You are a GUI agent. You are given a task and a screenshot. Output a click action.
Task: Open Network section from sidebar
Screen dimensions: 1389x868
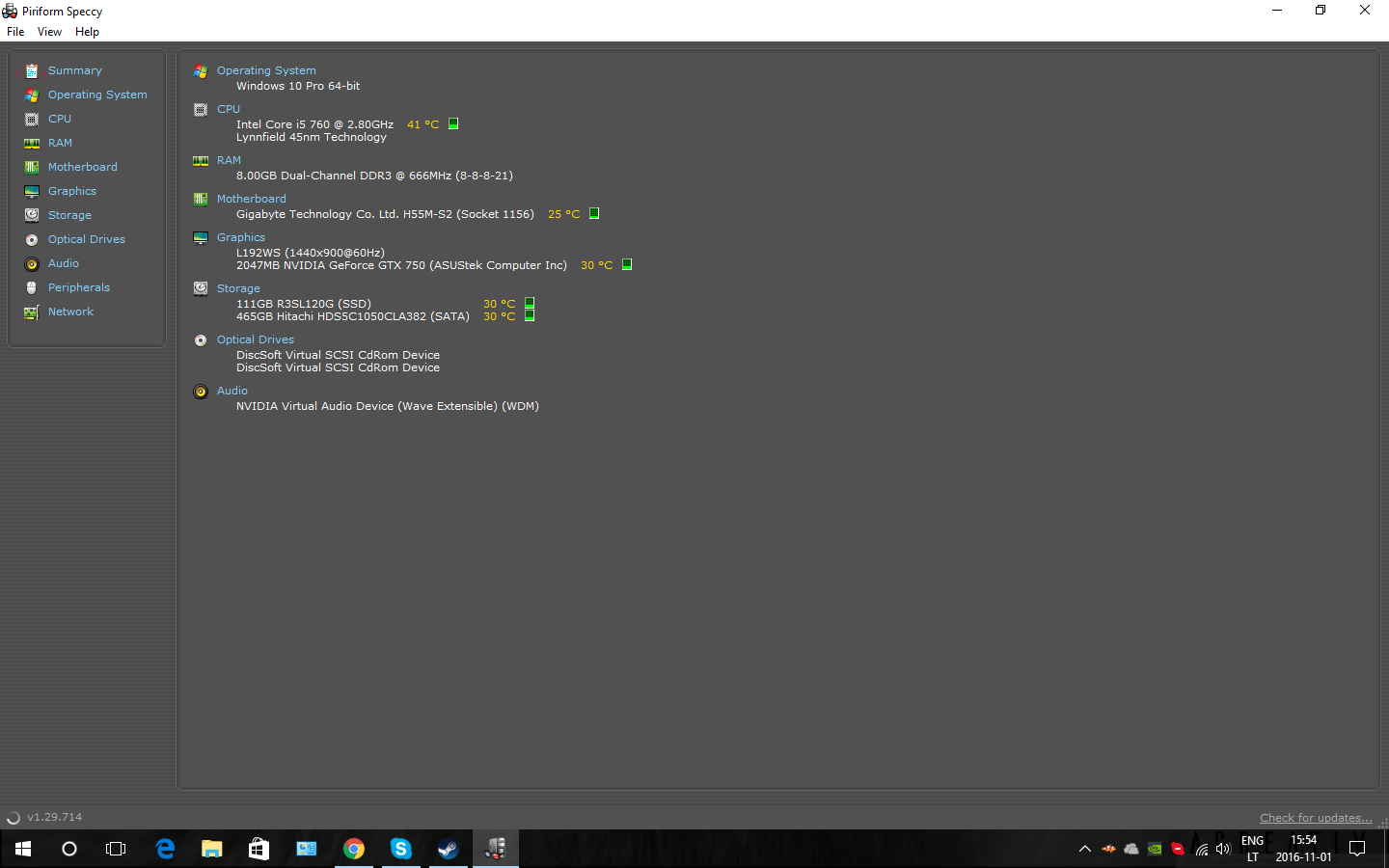[x=70, y=312]
